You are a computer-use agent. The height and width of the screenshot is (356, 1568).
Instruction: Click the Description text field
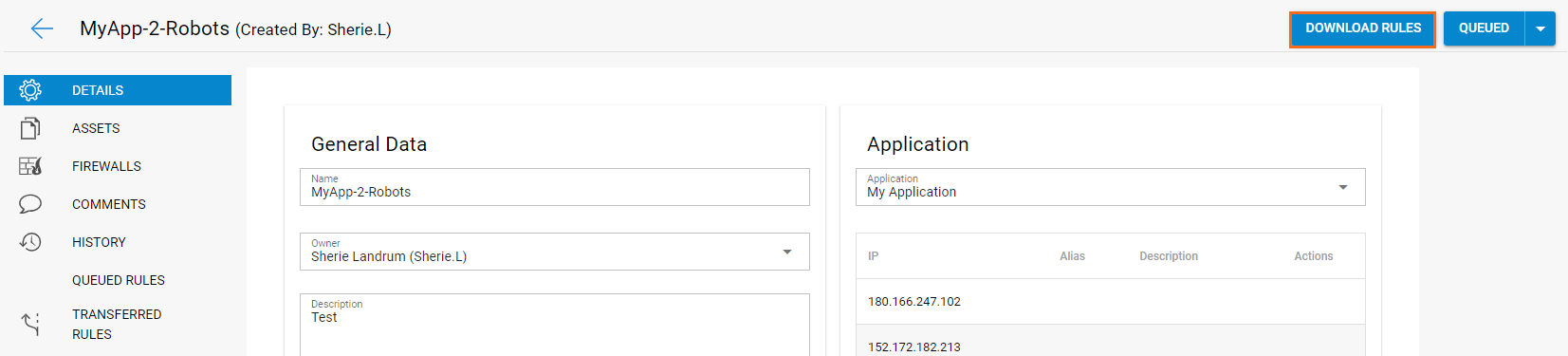pos(555,325)
